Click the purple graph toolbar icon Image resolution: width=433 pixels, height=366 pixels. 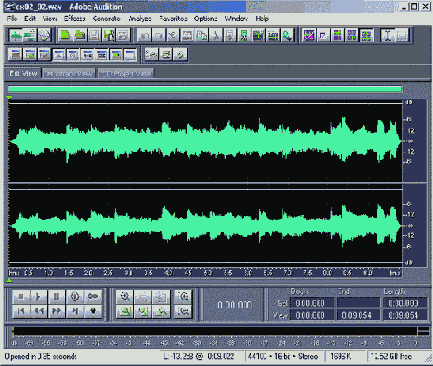(309, 35)
